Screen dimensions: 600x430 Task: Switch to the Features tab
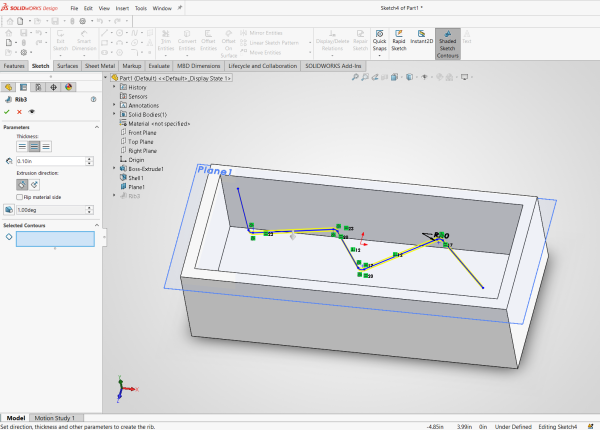coord(14,66)
